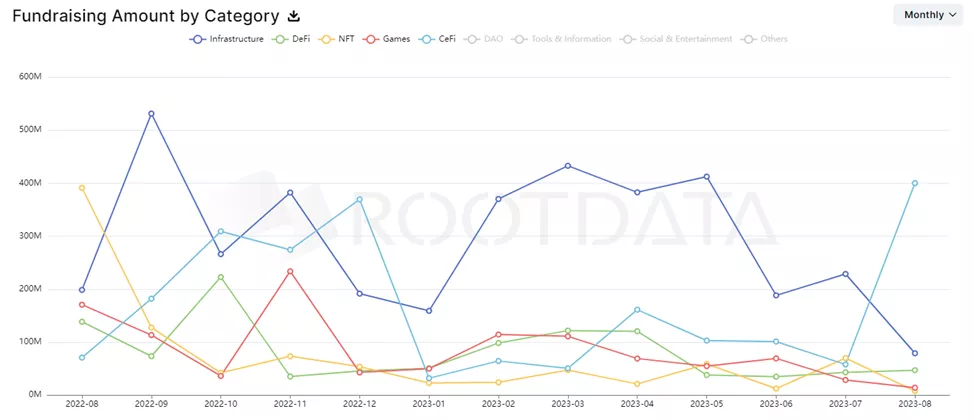The width and height of the screenshot is (974, 420).
Task: Click Games peak marker at 2022-11
Action: 290,271
